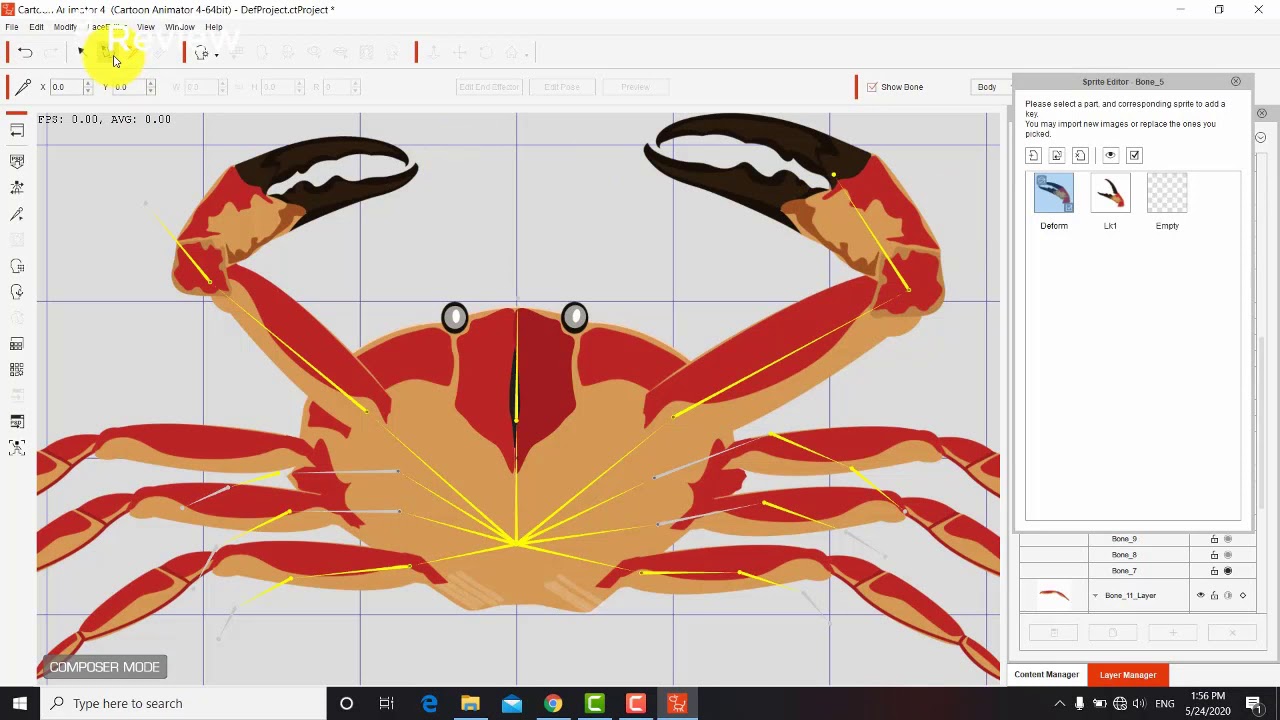1280x720 pixels.
Task: Click the lower grid icon in left sidebar
Action: tap(17, 370)
